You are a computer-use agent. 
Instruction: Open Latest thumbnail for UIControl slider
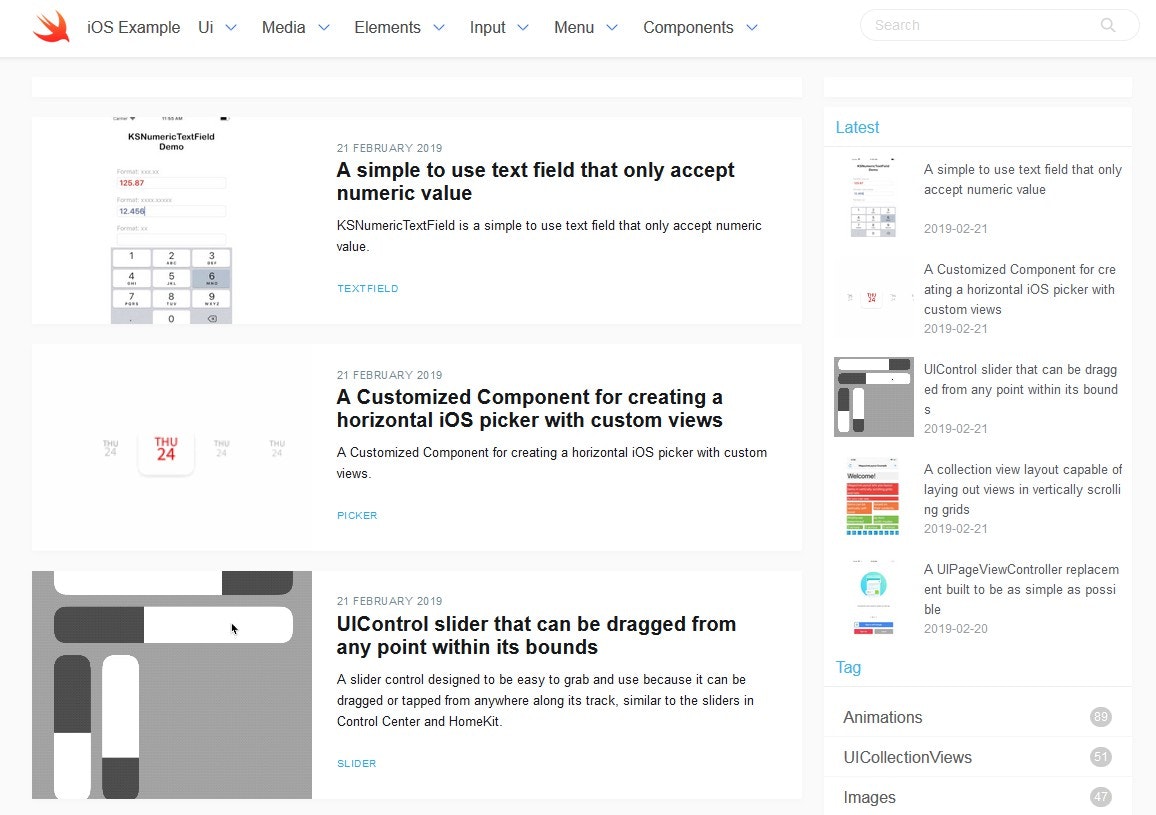874,397
